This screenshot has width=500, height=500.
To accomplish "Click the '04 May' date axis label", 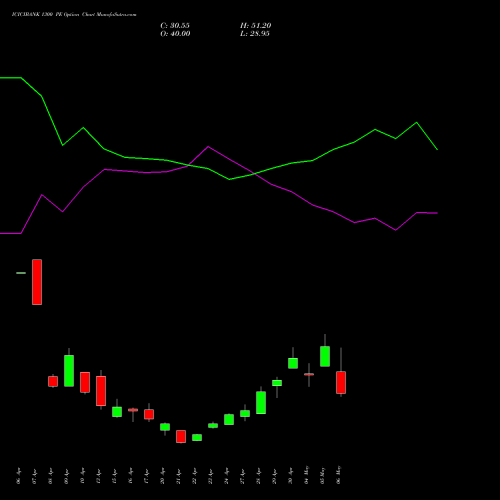I will tap(306, 475).
